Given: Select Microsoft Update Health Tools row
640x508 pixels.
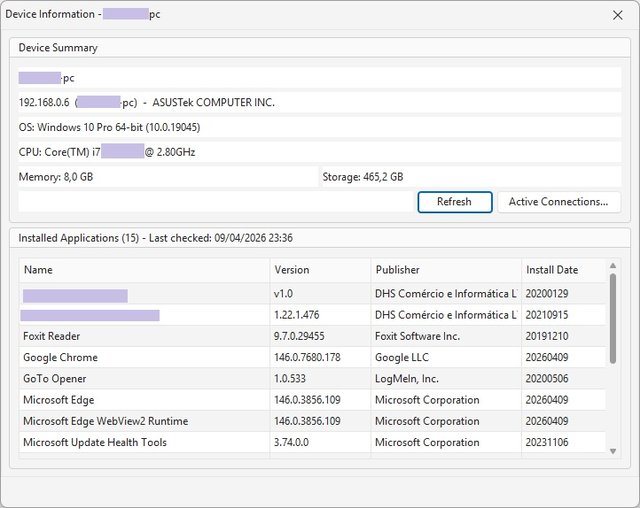Looking at the screenshot, I should [313, 442].
